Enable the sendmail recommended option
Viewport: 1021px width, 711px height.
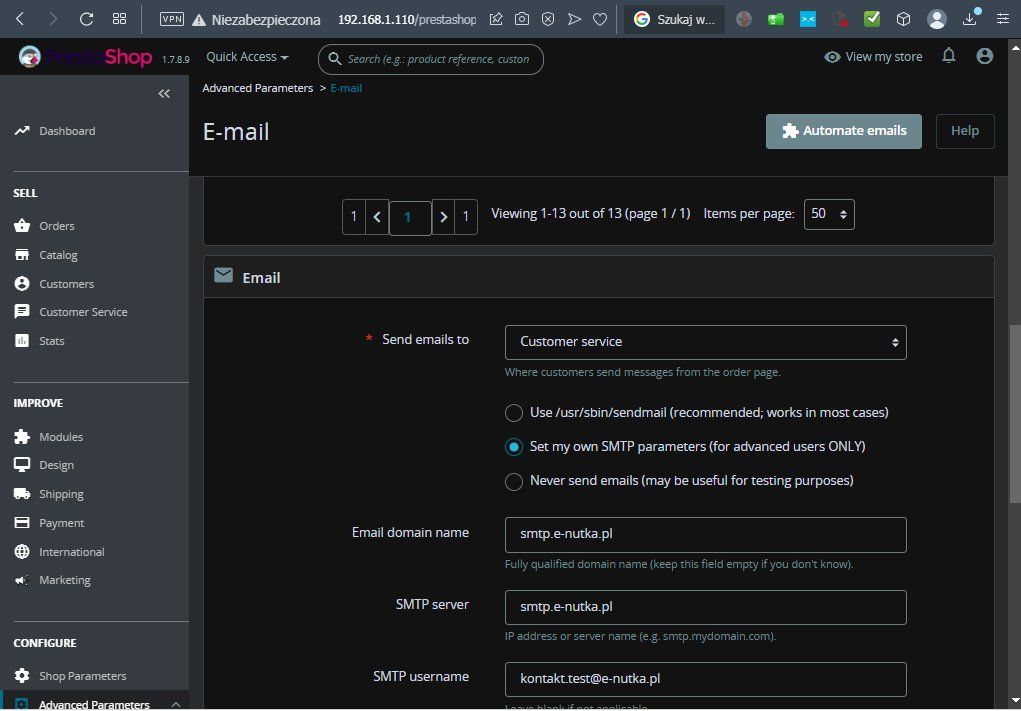(514, 413)
